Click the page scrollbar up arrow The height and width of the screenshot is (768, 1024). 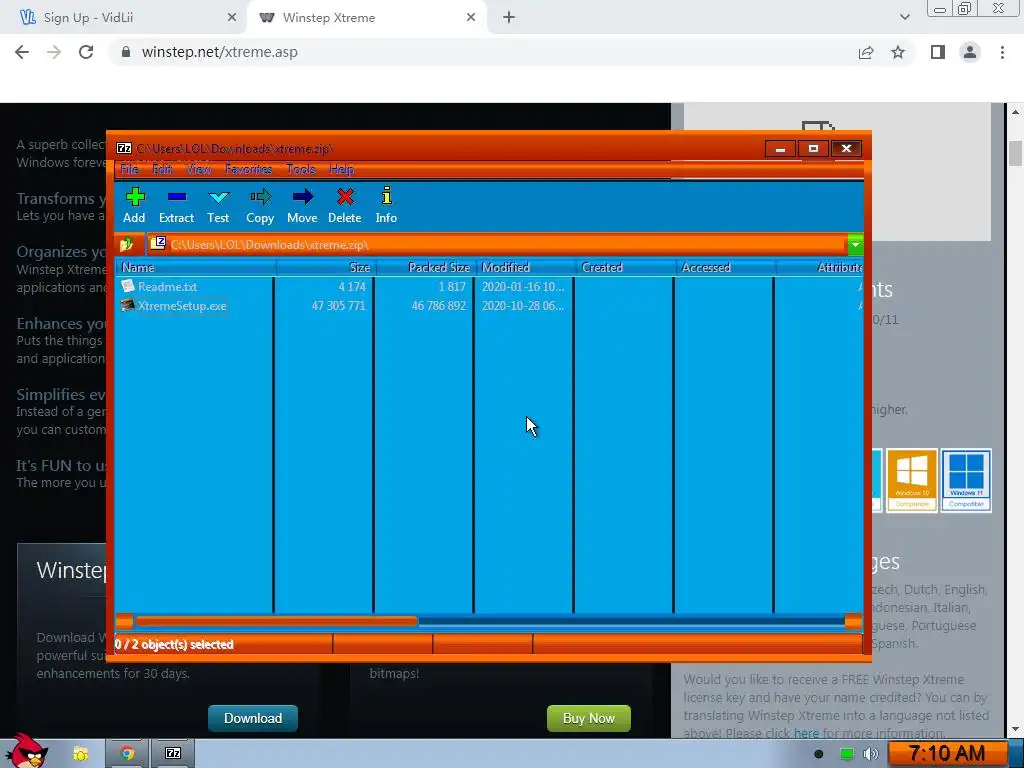(x=1016, y=112)
